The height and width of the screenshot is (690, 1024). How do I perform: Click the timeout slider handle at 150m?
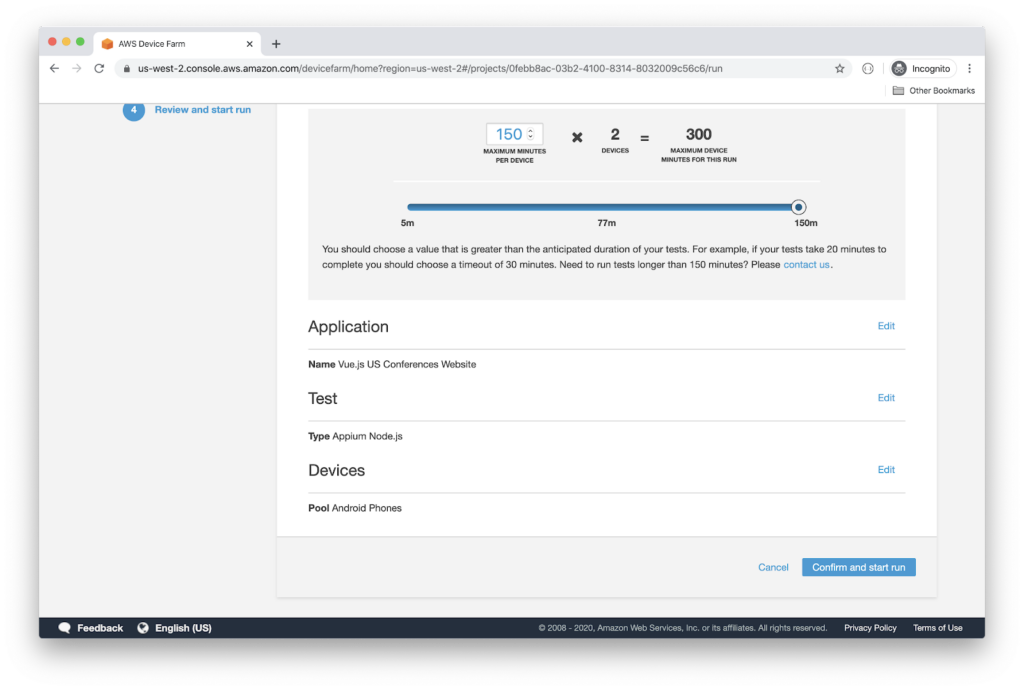tap(798, 207)
